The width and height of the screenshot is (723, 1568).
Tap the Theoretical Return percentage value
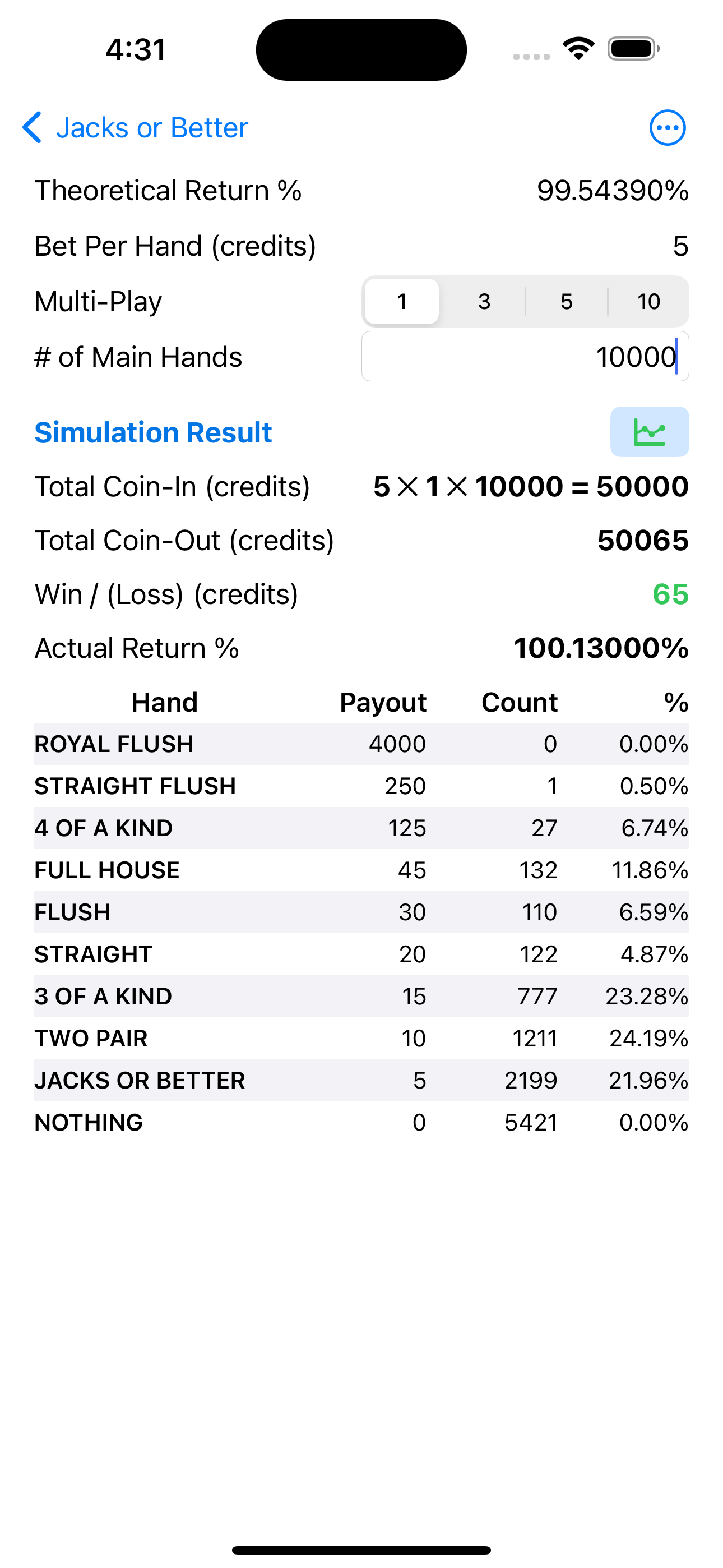(x=612, y=191)
